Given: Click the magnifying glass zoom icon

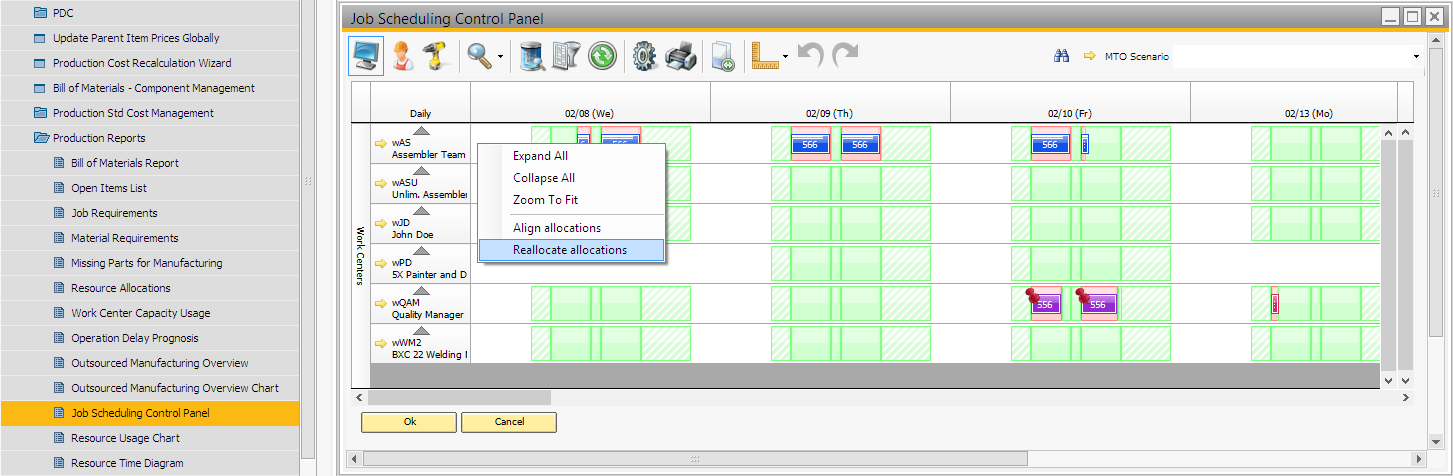Looking at the screenshot, I should pyautogui.click(x=479, y=56).
